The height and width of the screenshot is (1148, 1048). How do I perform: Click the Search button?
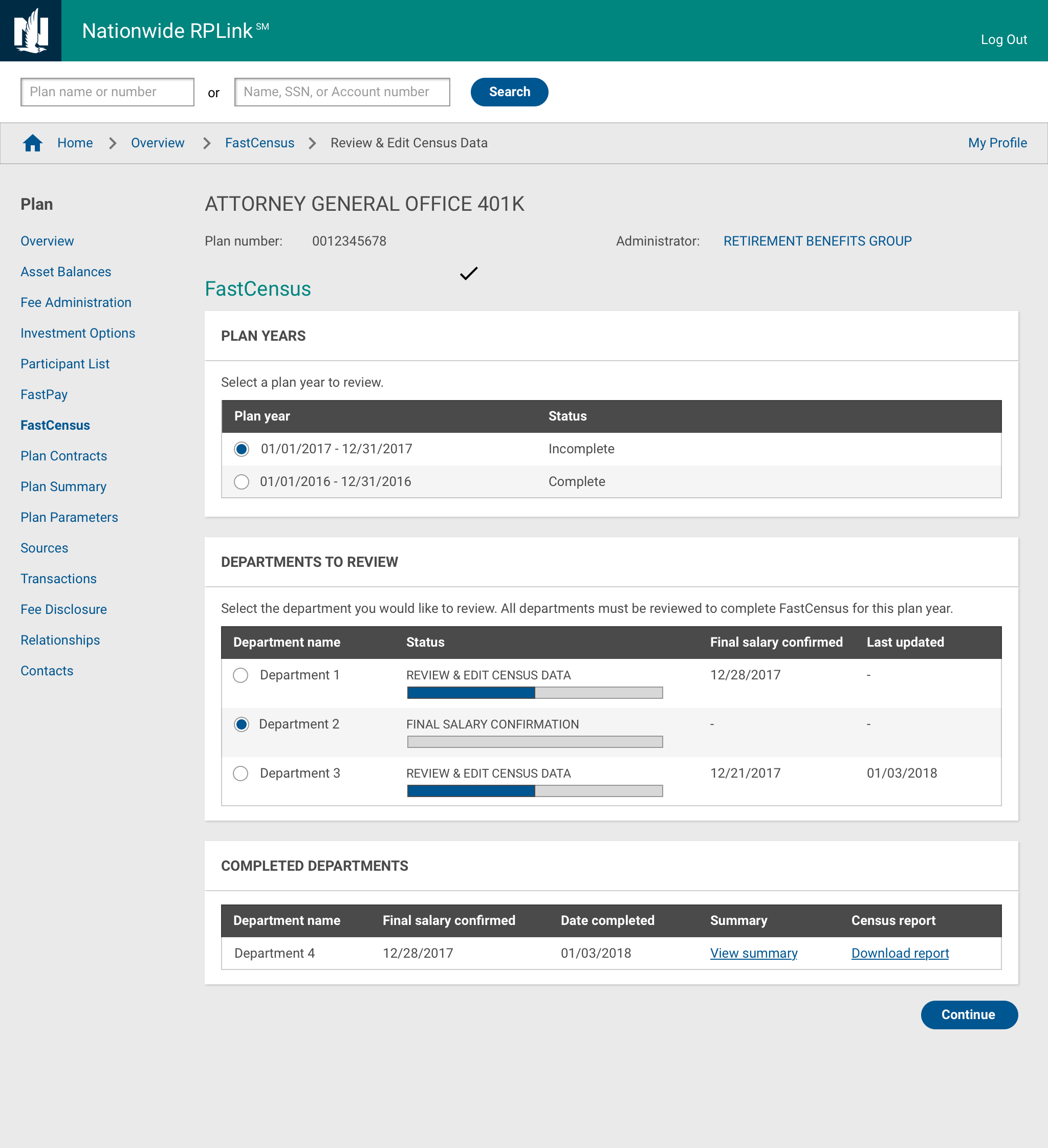click(509, 92)
